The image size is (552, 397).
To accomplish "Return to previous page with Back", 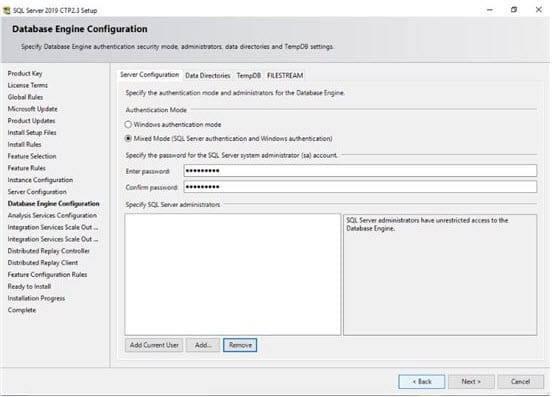I will point(422,382).
